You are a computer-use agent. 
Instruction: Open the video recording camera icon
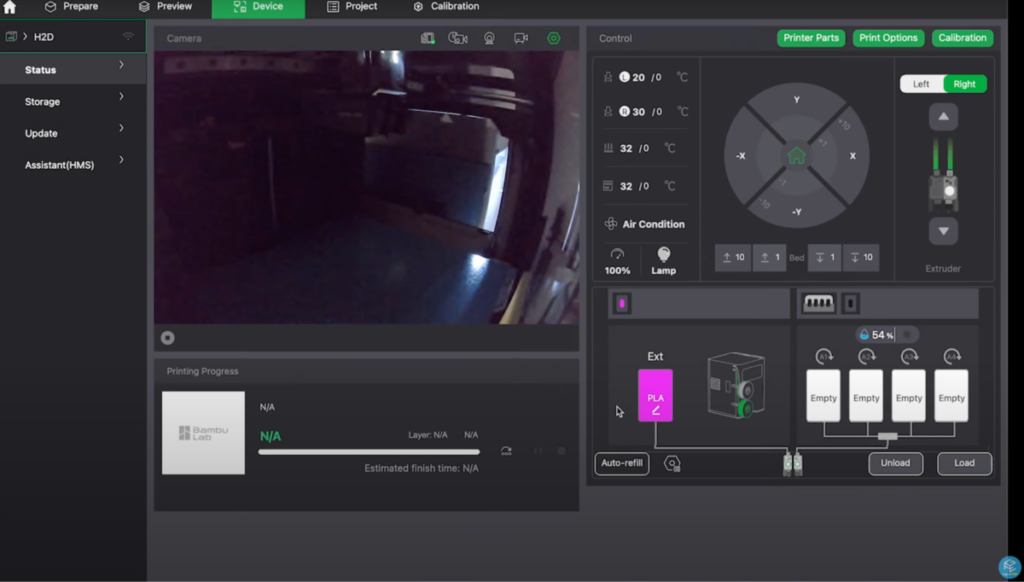tap(521, 38)
